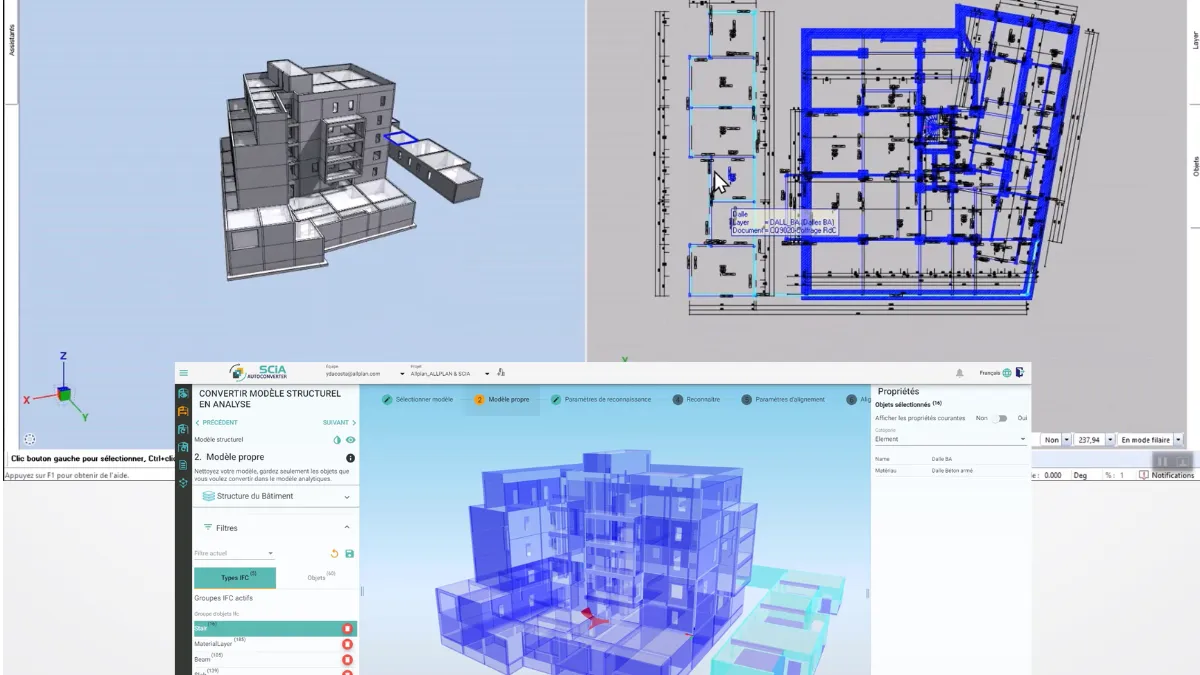Image resolution: width=1200 pixels, height=675 pixels.
Task: Click the info icon next to Modèle propre
Action: (x=349, y=458)
